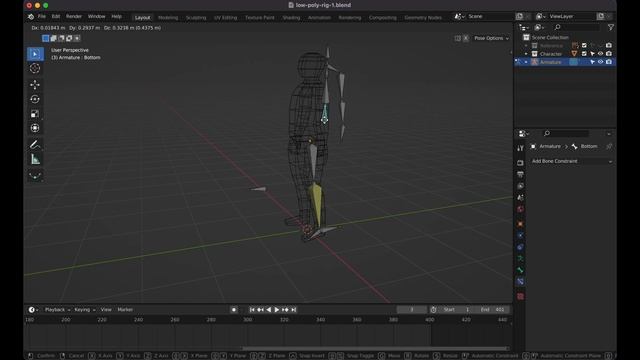Open the properties editor options dropdown

pos(609,133)
